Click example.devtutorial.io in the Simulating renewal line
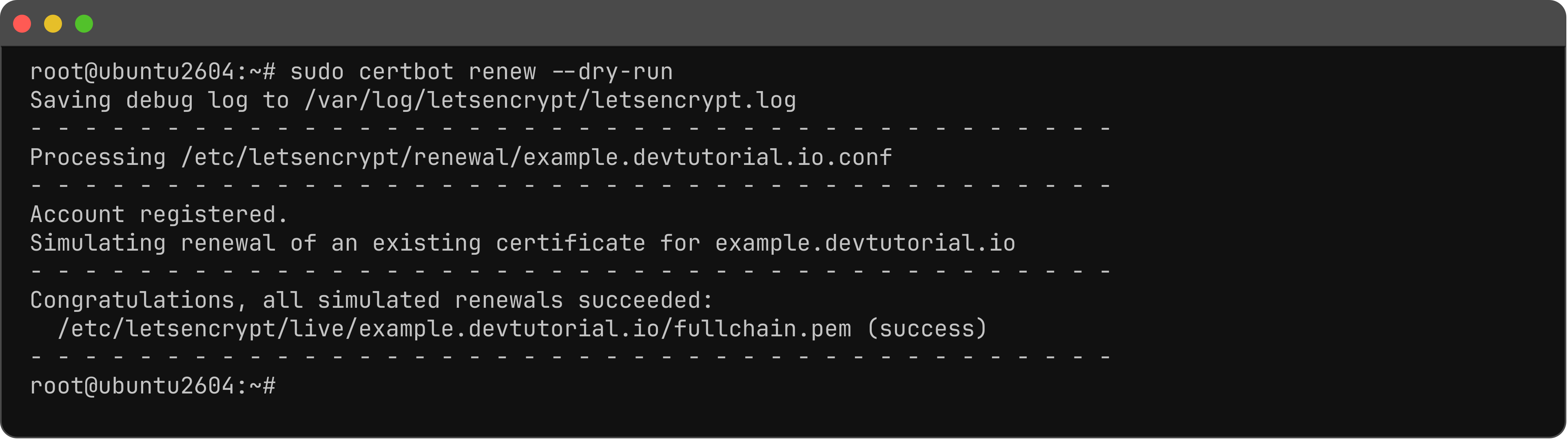The width and height of the screenshot is (1568, 440). [865, 243]
